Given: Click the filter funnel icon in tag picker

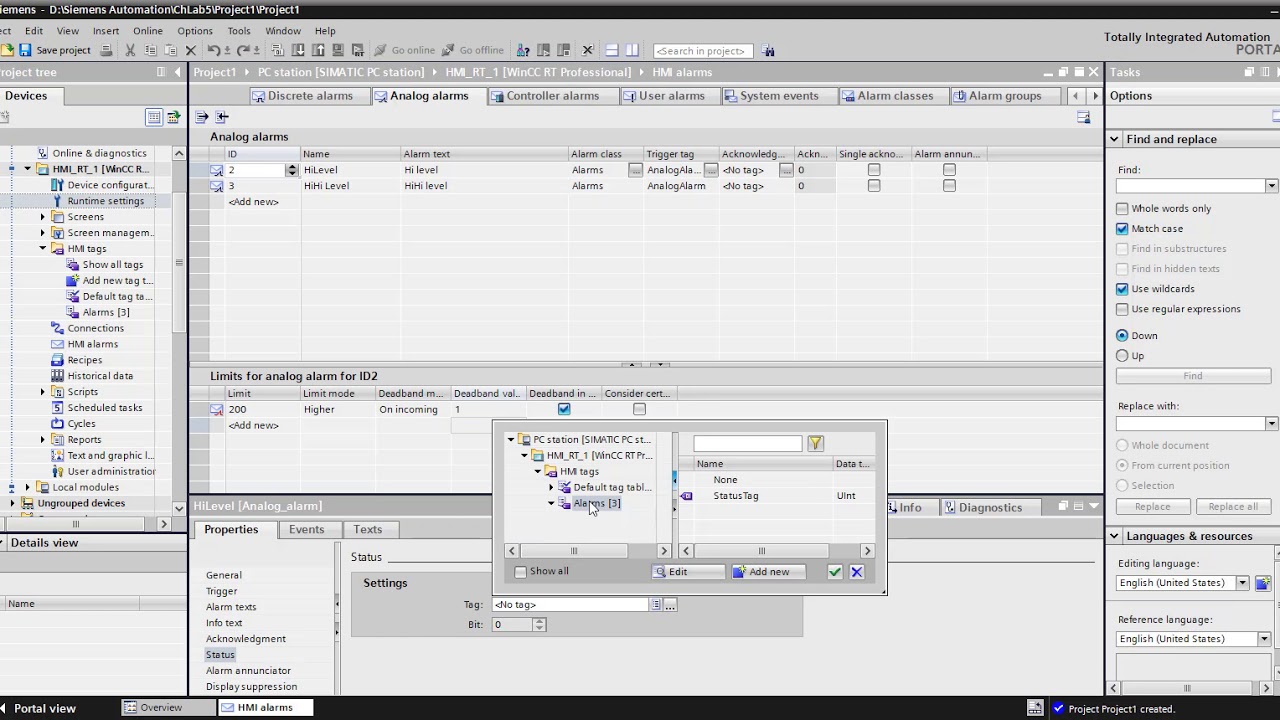Looking at the screenshot, I should tap(815, 443).
